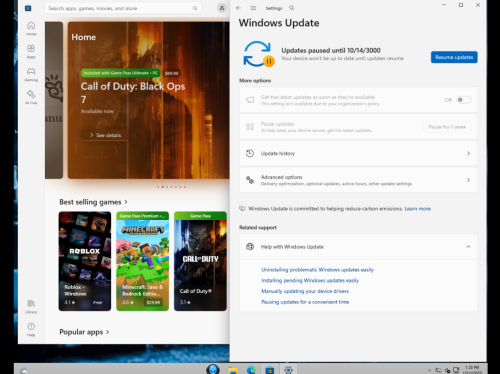Open Update history chevron
The height and width of the screenshot is (374, 500).
coord(468,153)
